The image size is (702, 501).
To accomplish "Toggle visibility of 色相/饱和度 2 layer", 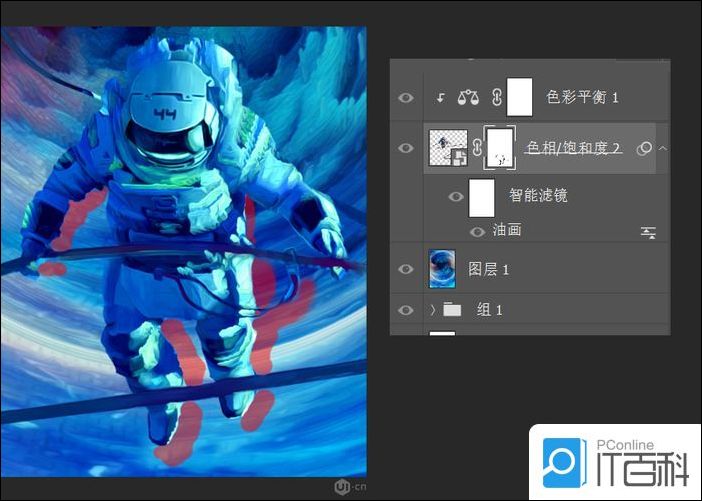I will pyautogui.click(x=406, y=148).
